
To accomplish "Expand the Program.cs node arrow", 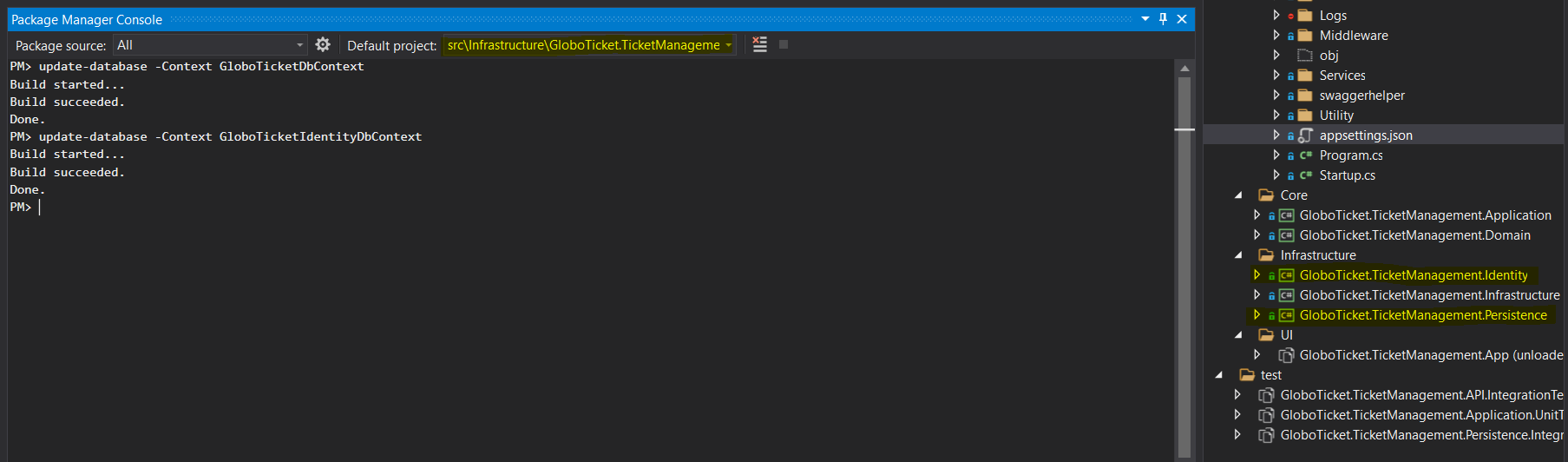I will point(1276,155).
